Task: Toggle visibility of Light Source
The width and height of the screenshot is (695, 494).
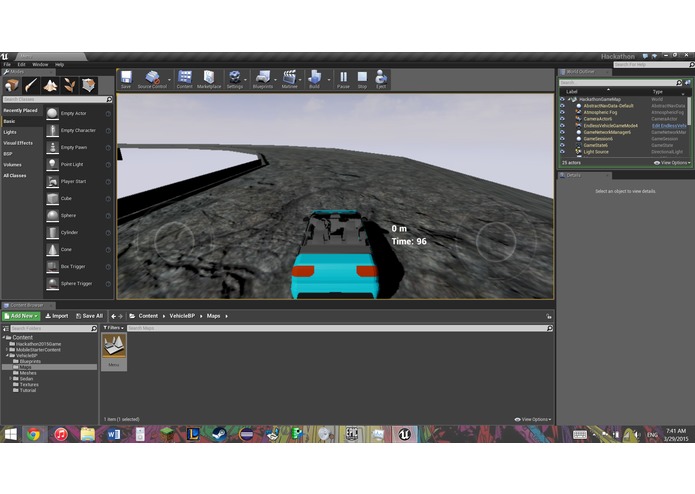Action: coord(562,152)
